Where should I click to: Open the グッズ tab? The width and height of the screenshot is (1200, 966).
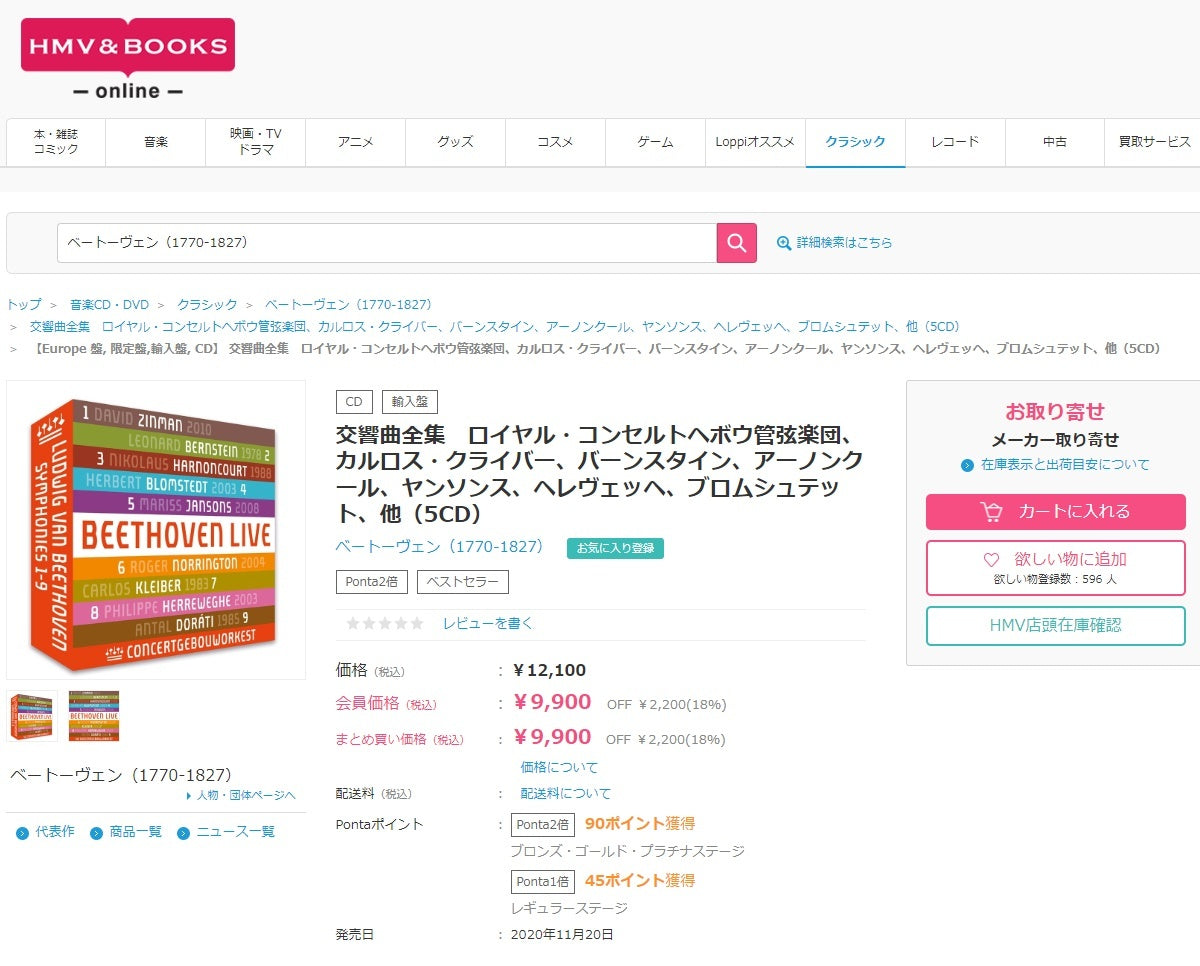(x=456, y=142)
